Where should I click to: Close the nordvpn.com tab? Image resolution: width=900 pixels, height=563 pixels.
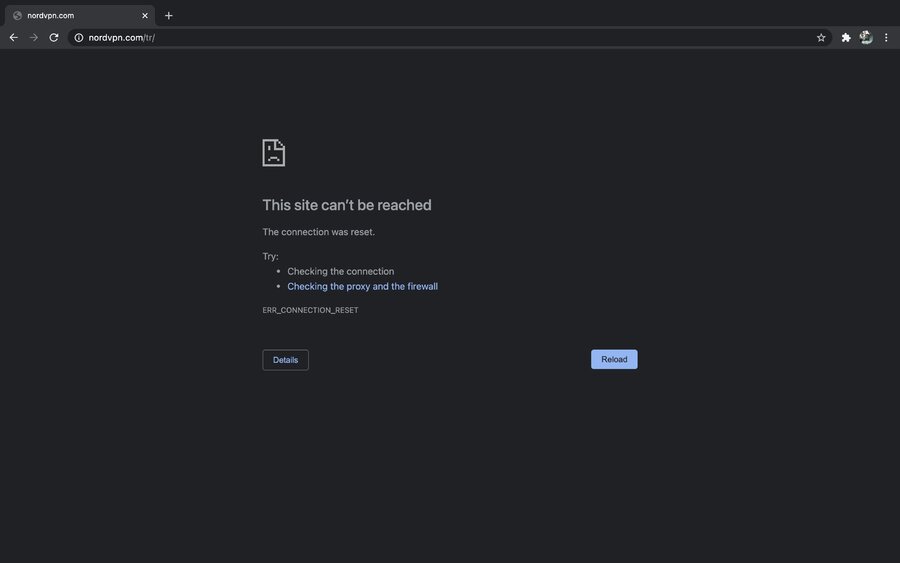[x=145, y=15]
